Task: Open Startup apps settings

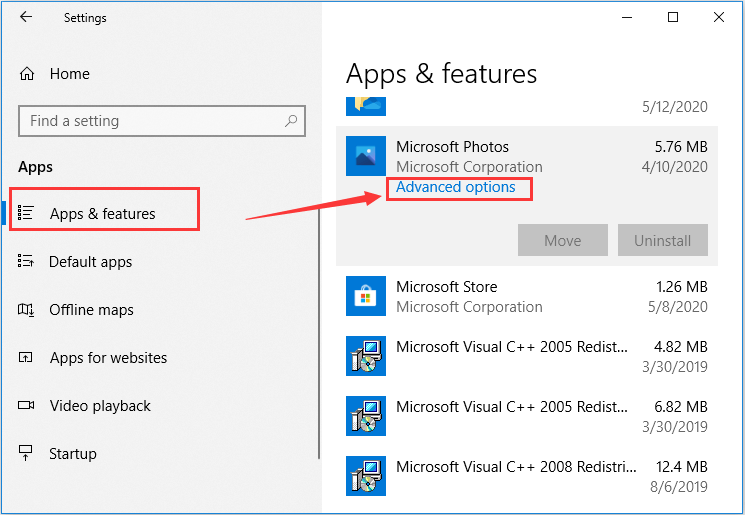Action: [x=73, y=454]
